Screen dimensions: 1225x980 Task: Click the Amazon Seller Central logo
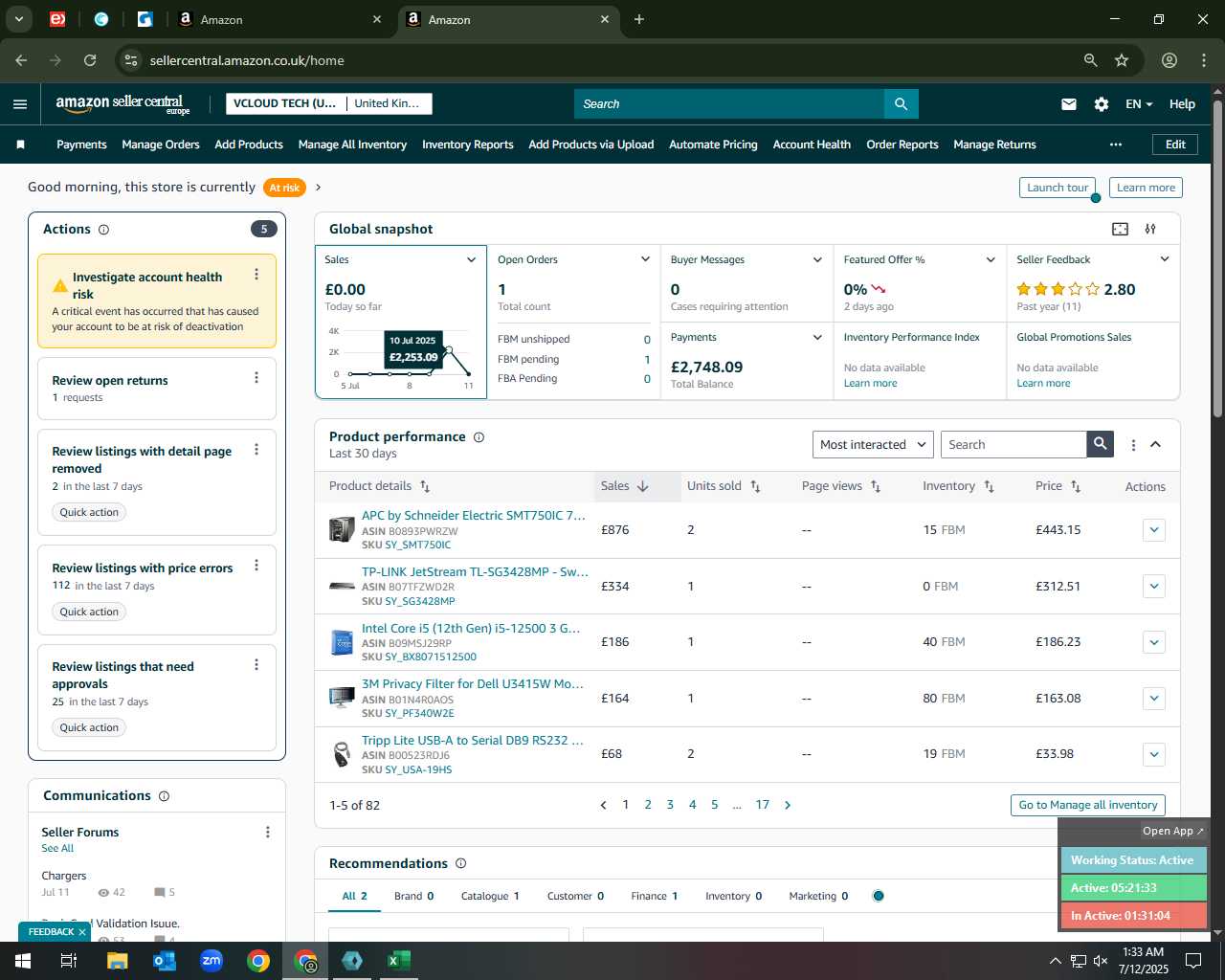click(x=122, y=104)
